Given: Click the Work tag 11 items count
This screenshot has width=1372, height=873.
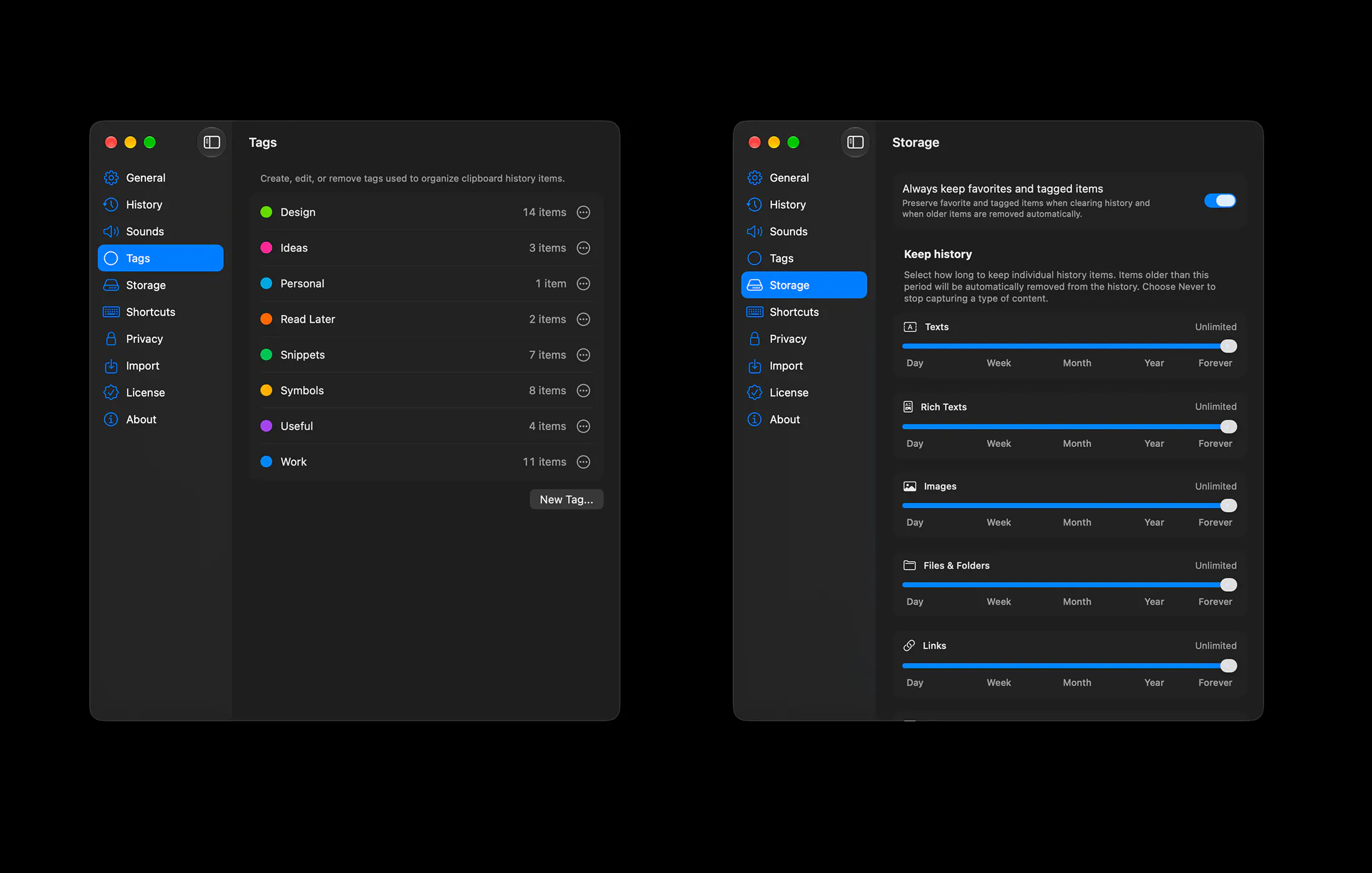Looking at the screenshot, I should pos(544,461).
